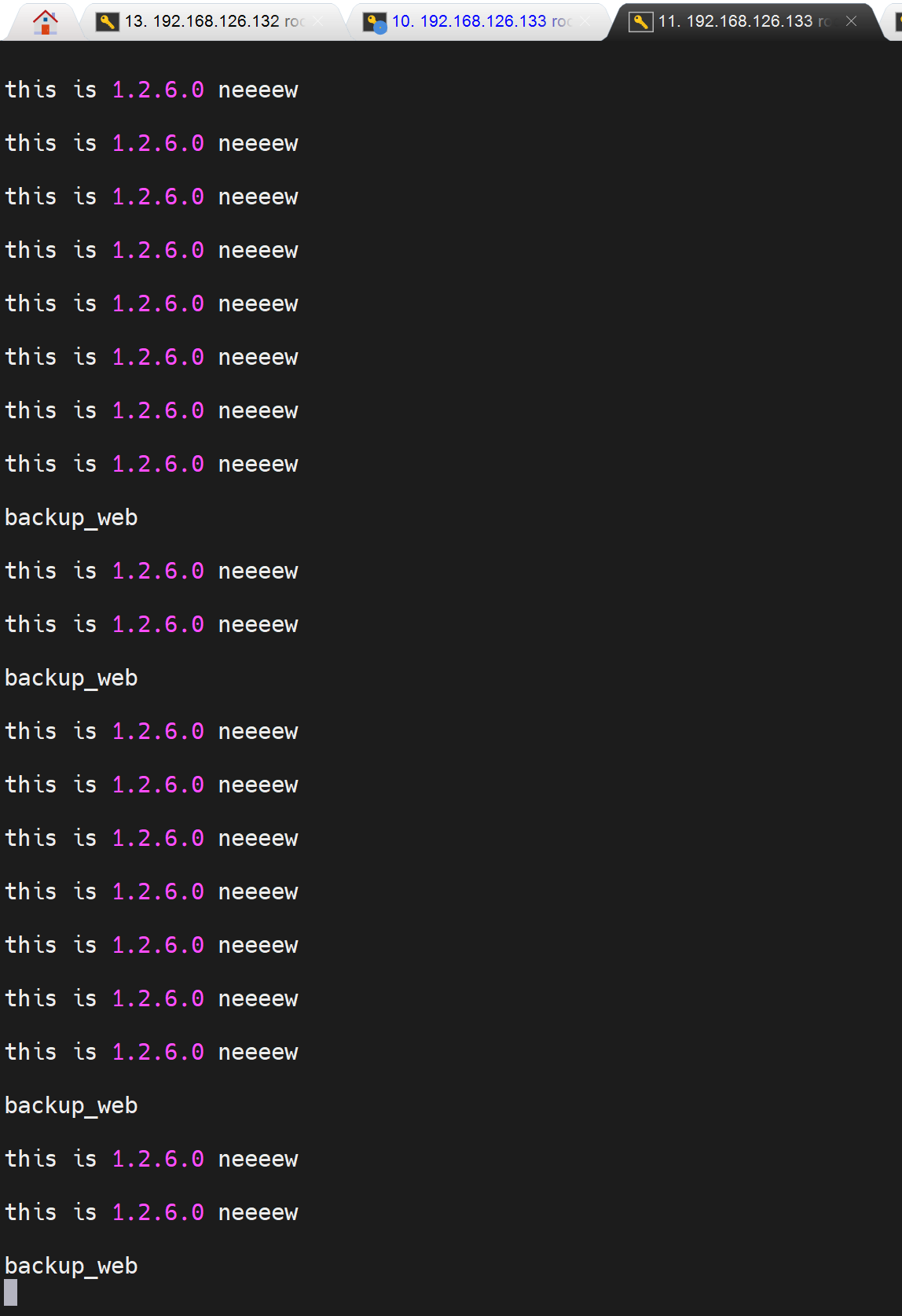Click word neeeew in topmost terminal line

point(258,90)
